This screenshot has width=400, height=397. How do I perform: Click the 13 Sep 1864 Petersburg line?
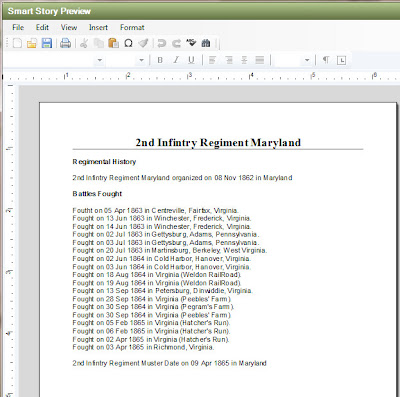[162, 291]
